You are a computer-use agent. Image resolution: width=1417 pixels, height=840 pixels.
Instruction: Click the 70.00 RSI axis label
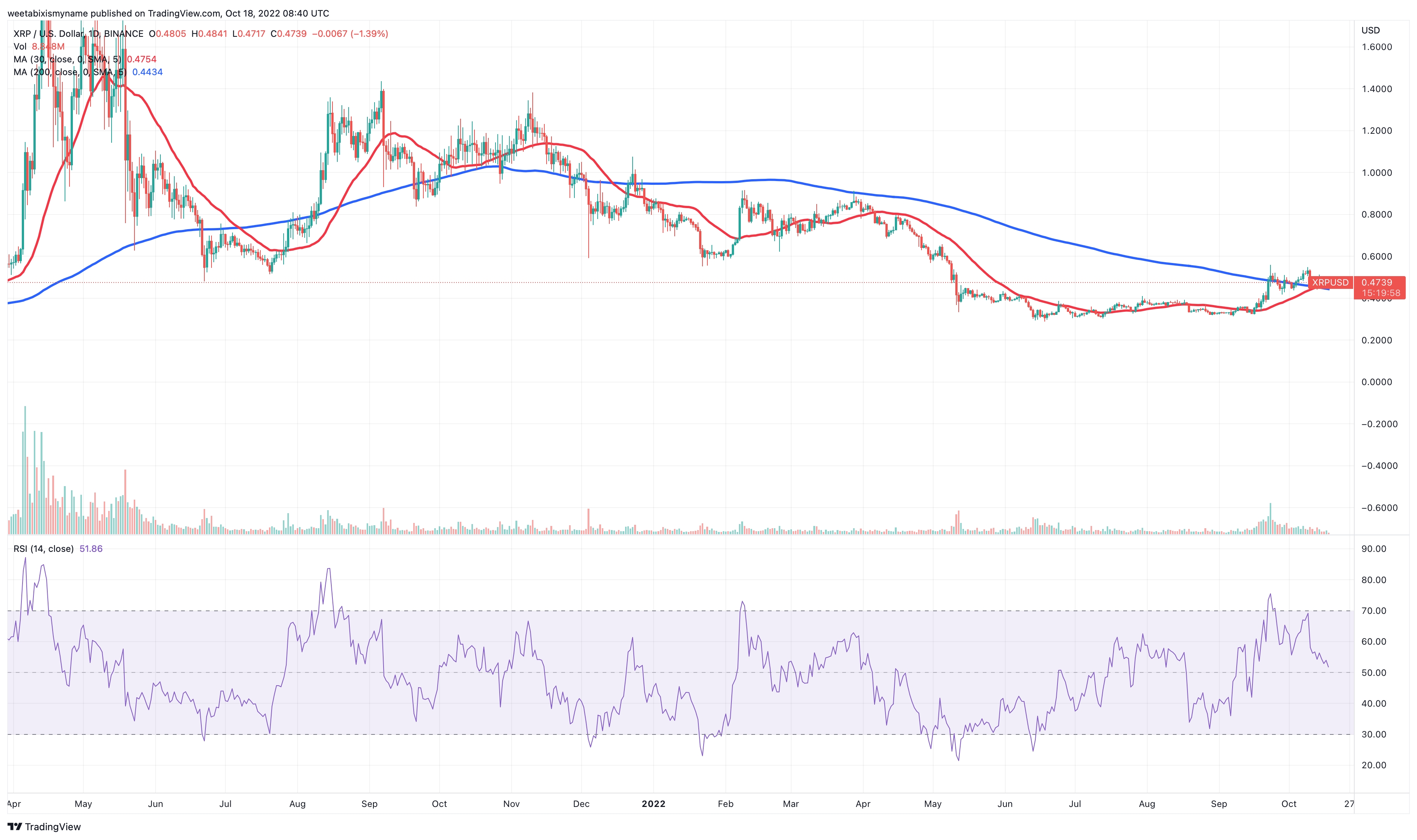1374,611
